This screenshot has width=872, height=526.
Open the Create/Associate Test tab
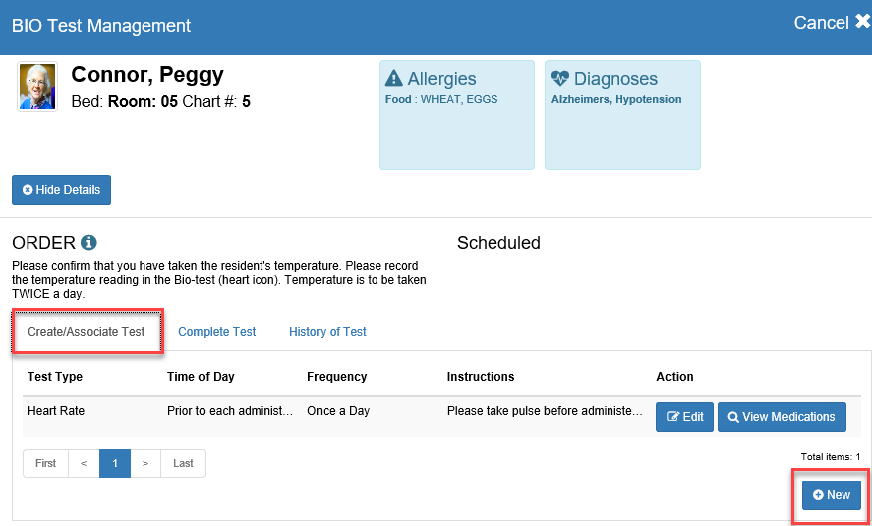click(x=86, y=332)
